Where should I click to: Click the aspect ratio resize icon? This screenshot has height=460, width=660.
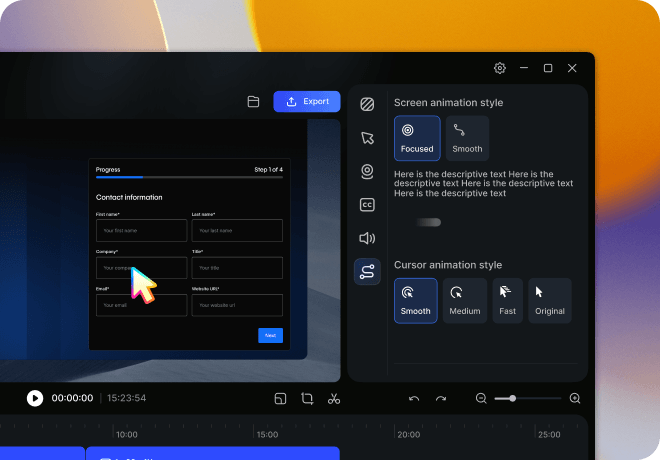point(281,398)
